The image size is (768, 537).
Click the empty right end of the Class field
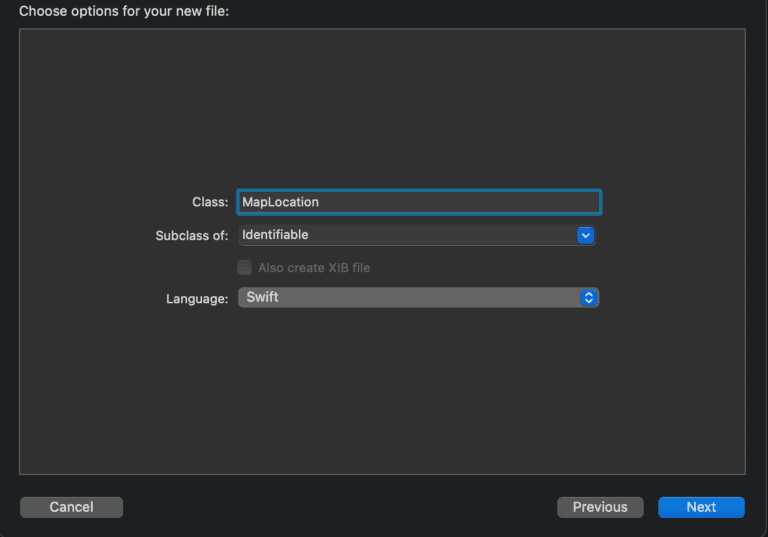[x=490, y=202]
